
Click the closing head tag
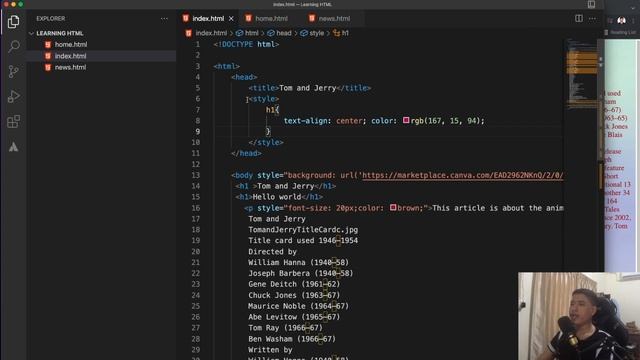click(x=246, y=153)
